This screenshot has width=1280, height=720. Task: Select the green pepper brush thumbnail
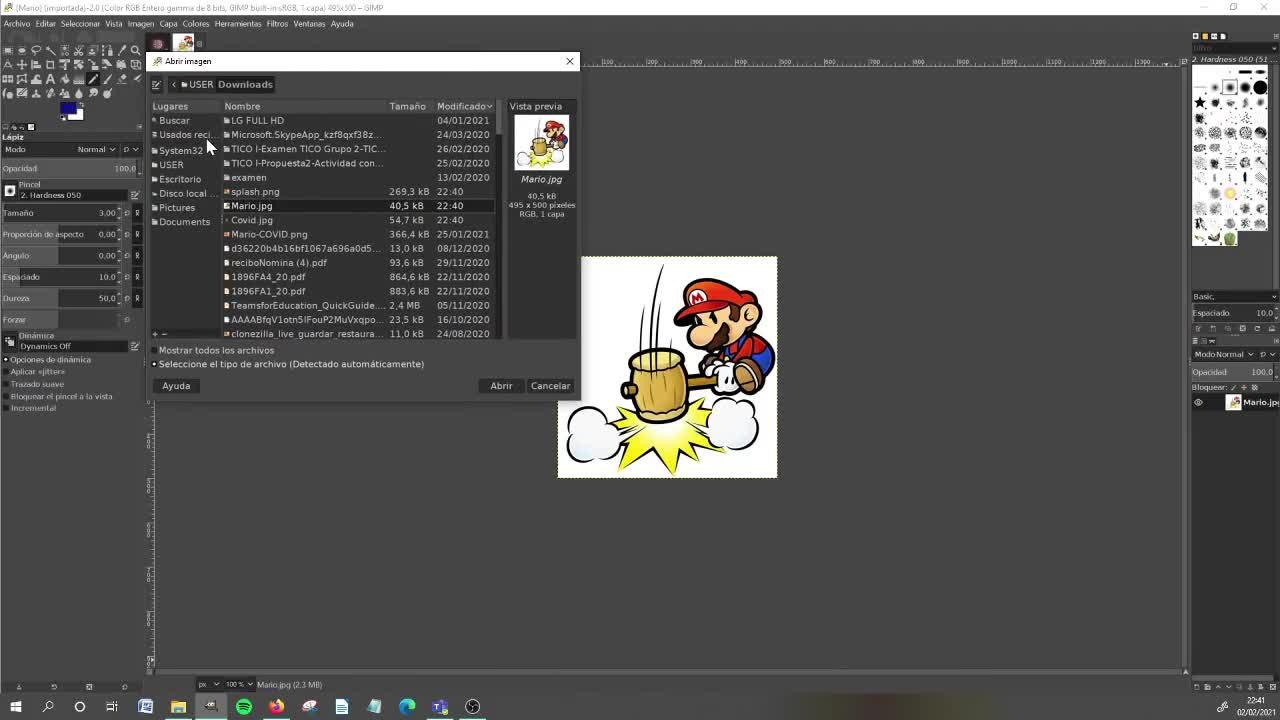click(1230, 238)
